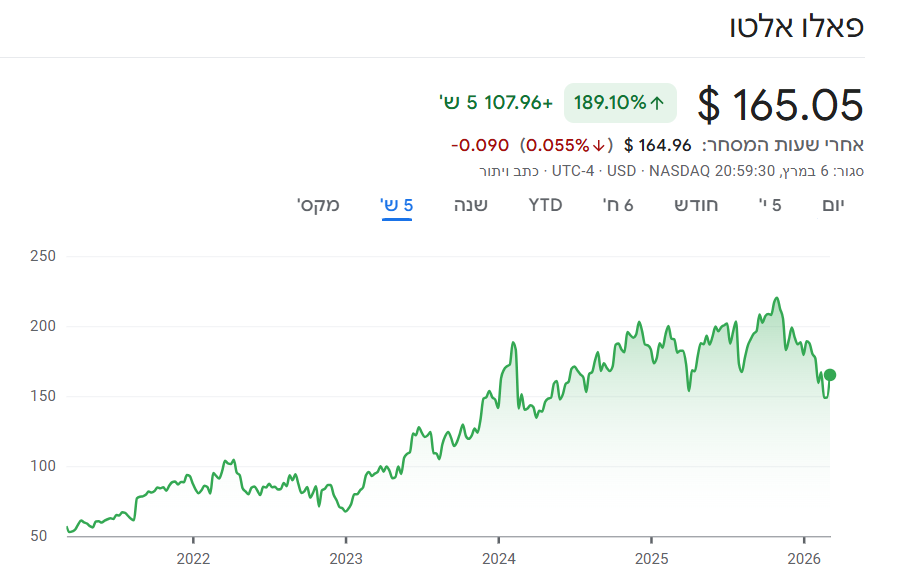The width and height of the screenshot is (911, 587).
Task: Switch chart to the יום (1 day) range
Action: pos(833,205)
